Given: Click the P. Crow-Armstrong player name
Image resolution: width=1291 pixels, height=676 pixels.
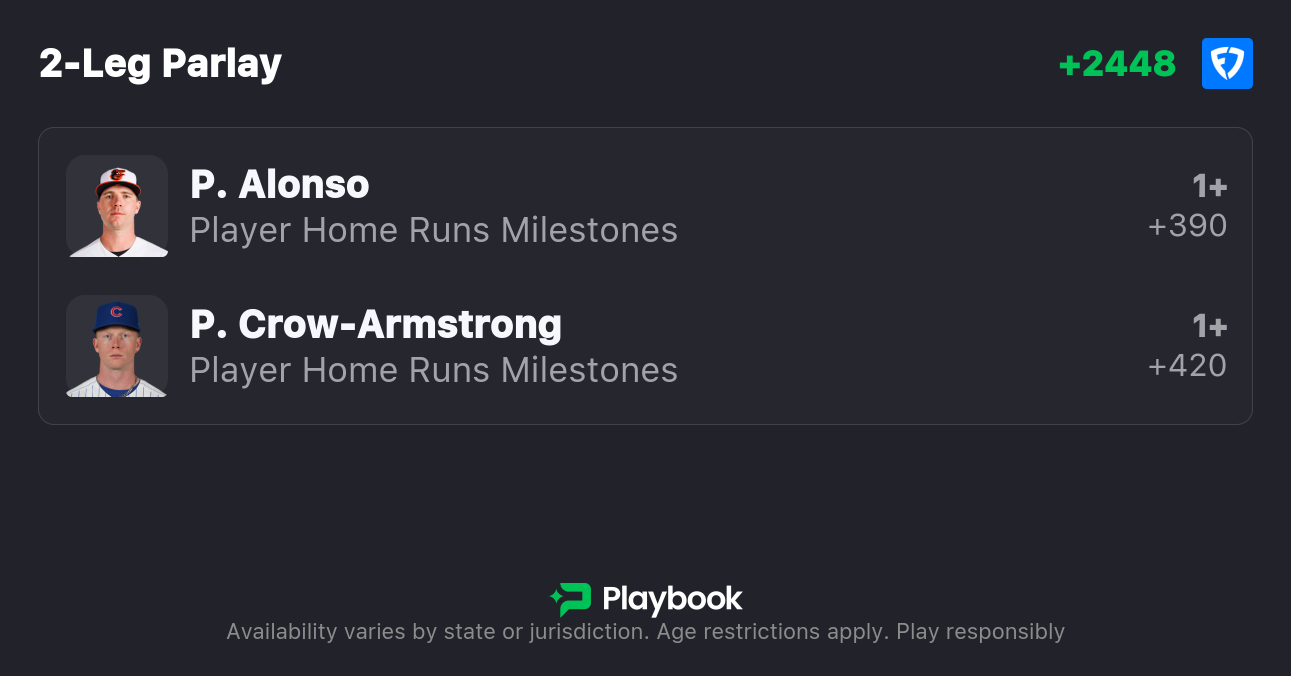Looking at the screenshot, I should tap(376, 324).
